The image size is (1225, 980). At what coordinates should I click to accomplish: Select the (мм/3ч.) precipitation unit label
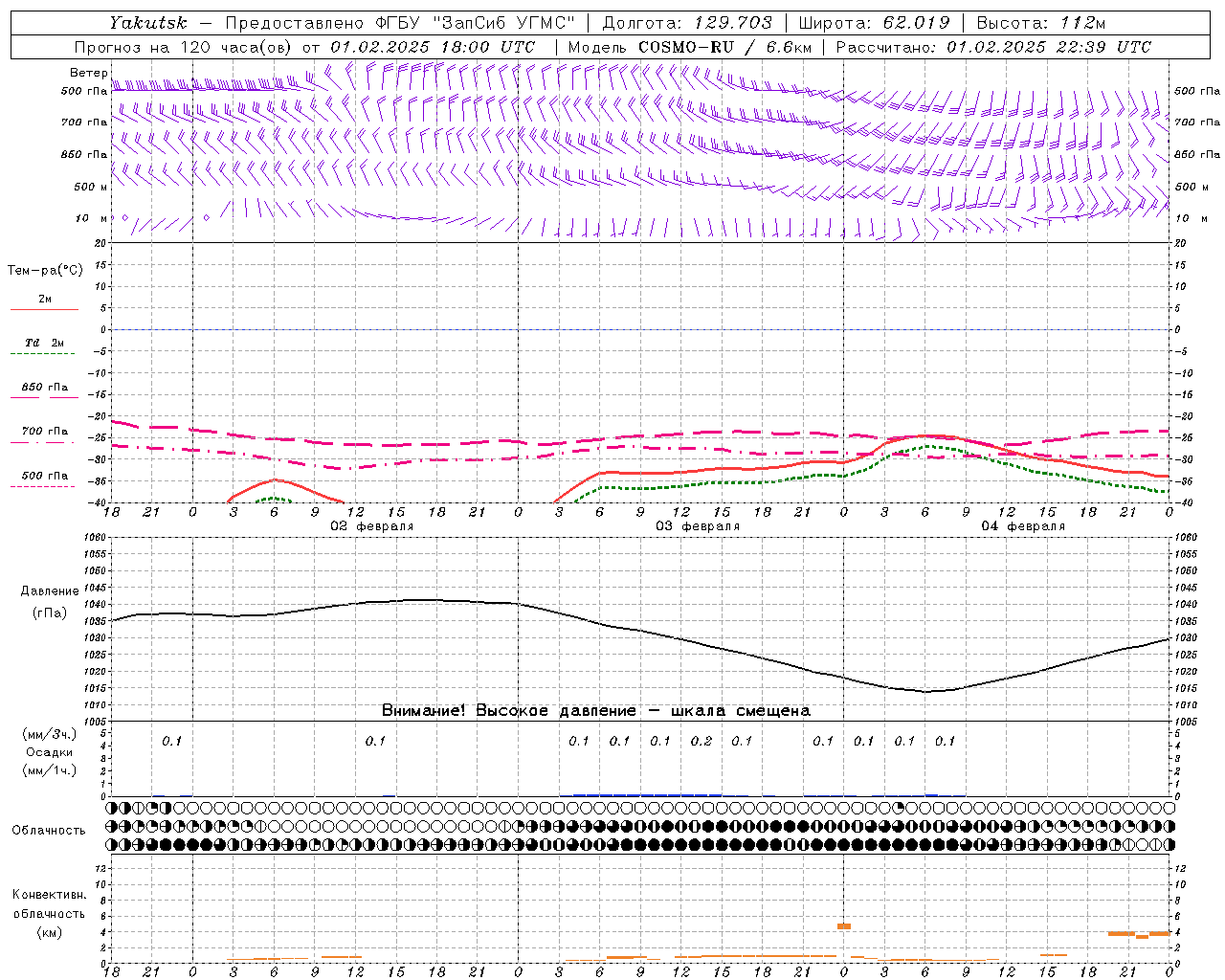[50, 734]
